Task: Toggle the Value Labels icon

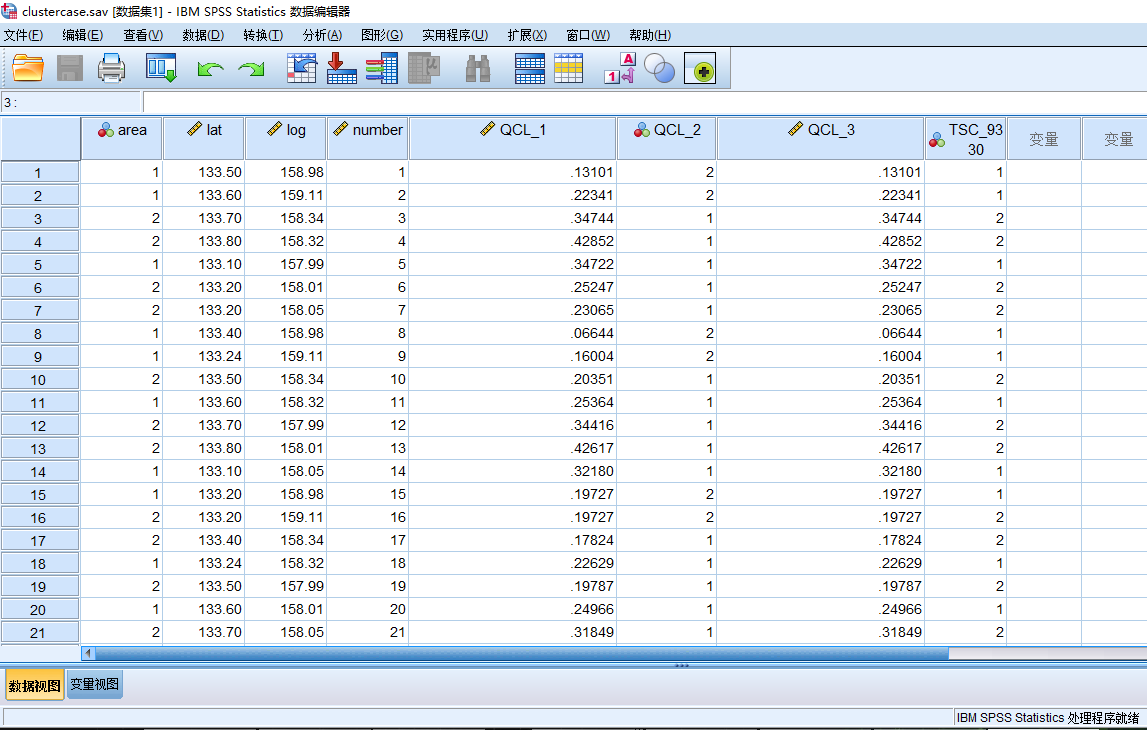Action: 620,69
